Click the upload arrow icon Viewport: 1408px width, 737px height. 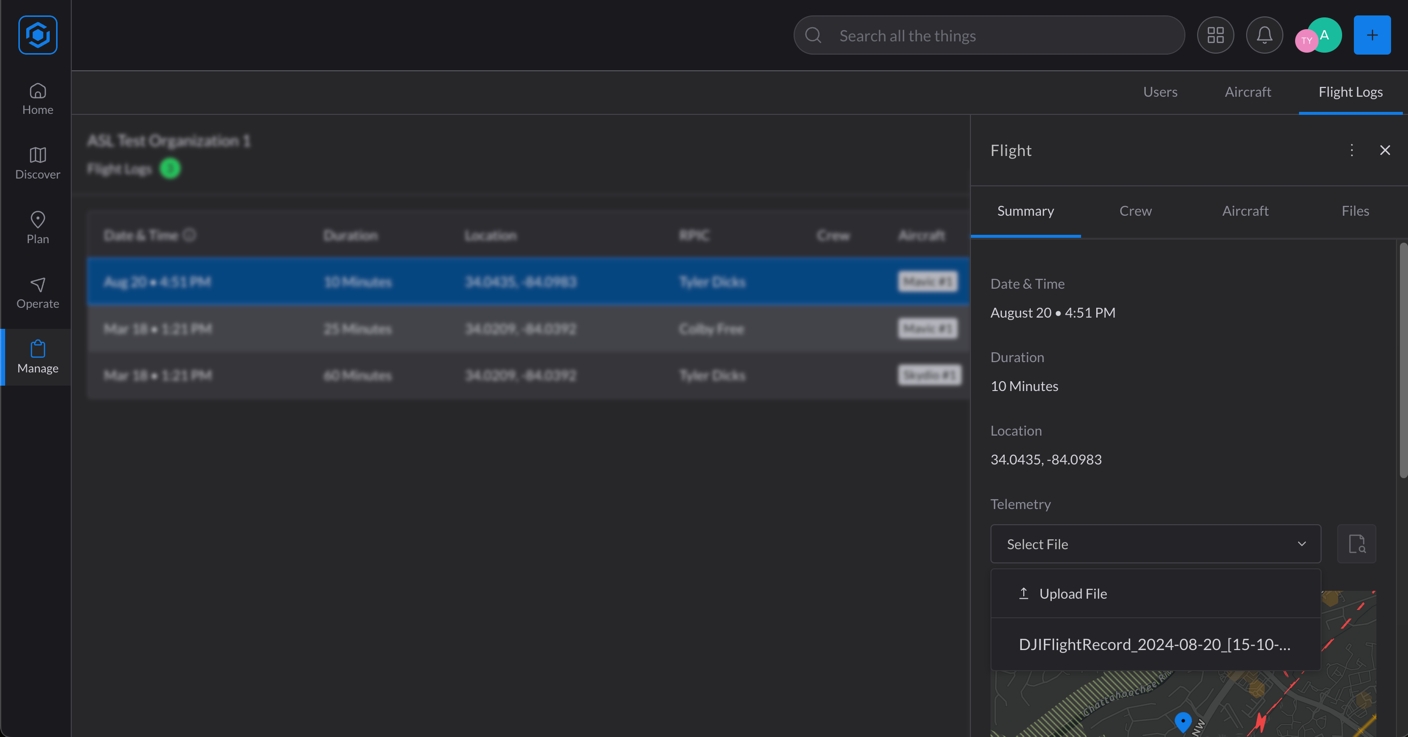[1023, 593]
